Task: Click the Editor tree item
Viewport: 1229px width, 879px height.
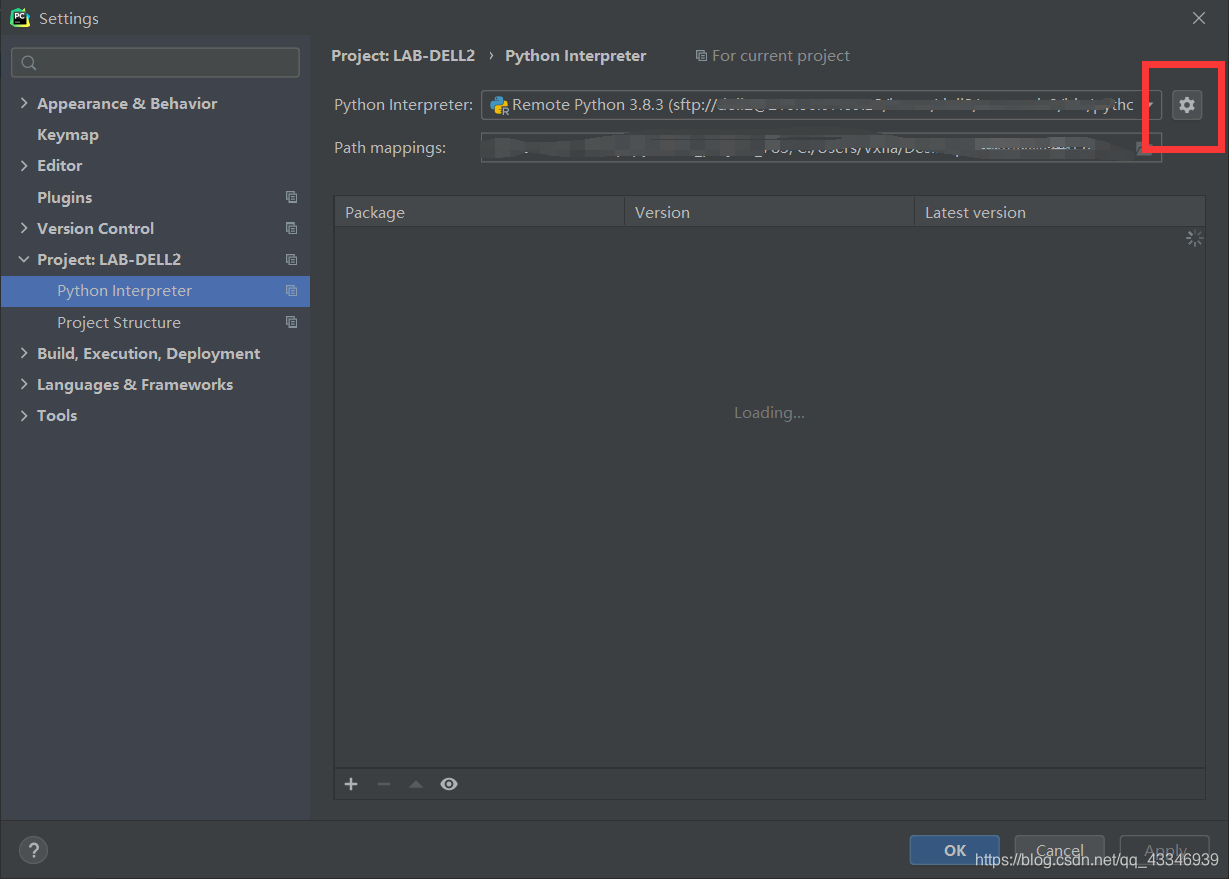Action: click(x=60, y=165)
